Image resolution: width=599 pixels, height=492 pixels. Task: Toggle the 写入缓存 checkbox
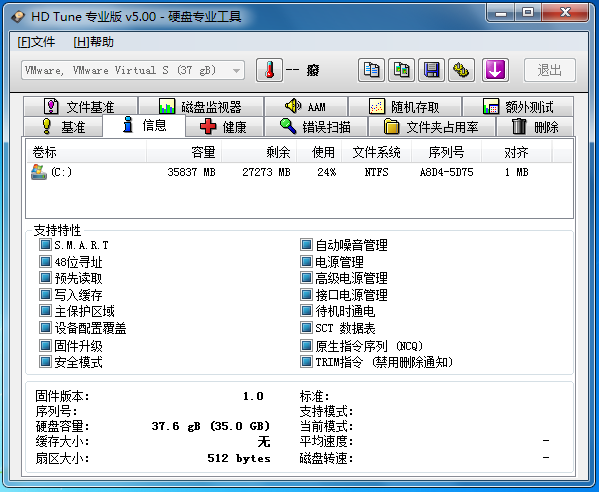45,295
